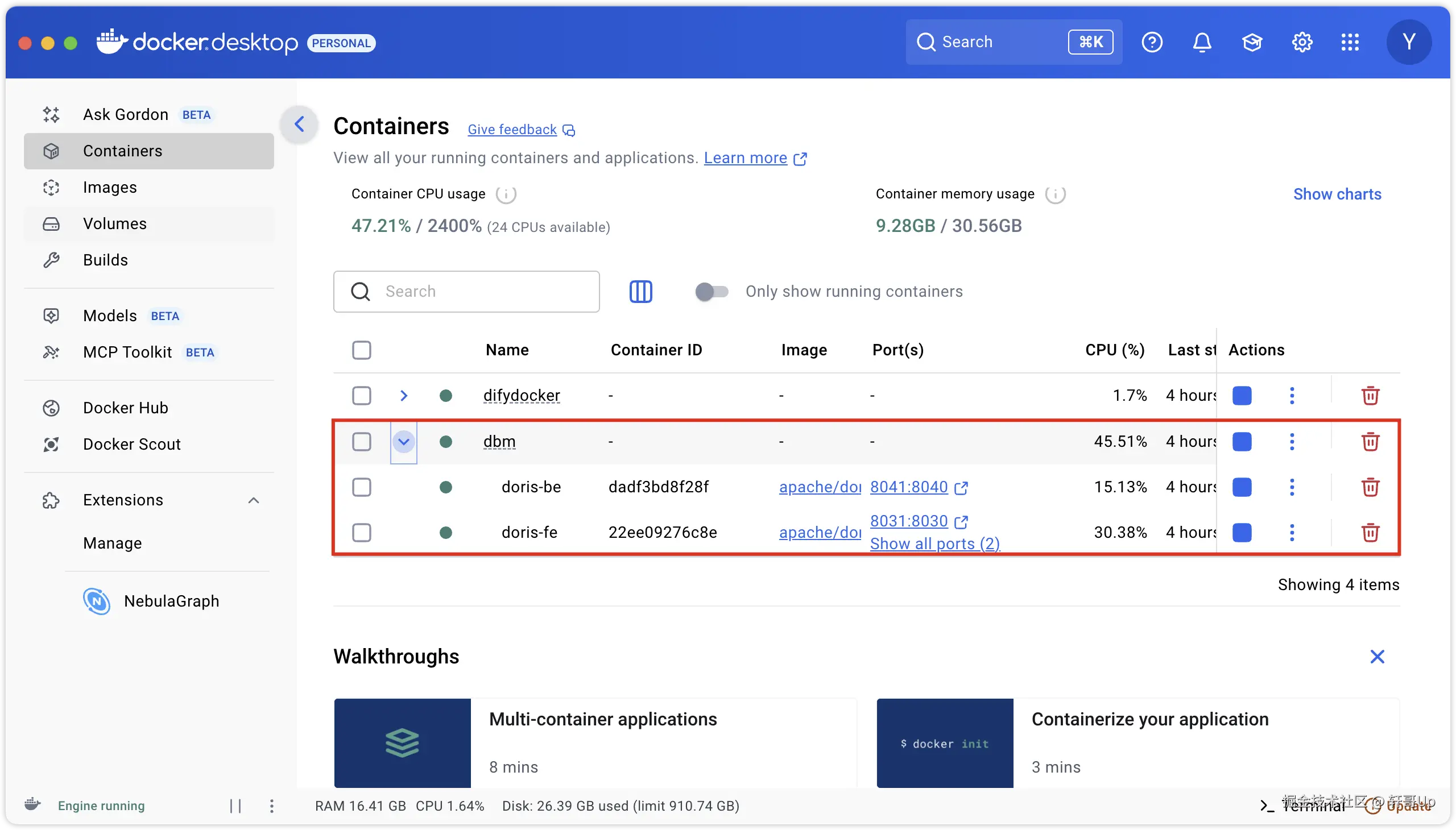Open the Learning Center graduation cap icon

(x=1252, y=42)
